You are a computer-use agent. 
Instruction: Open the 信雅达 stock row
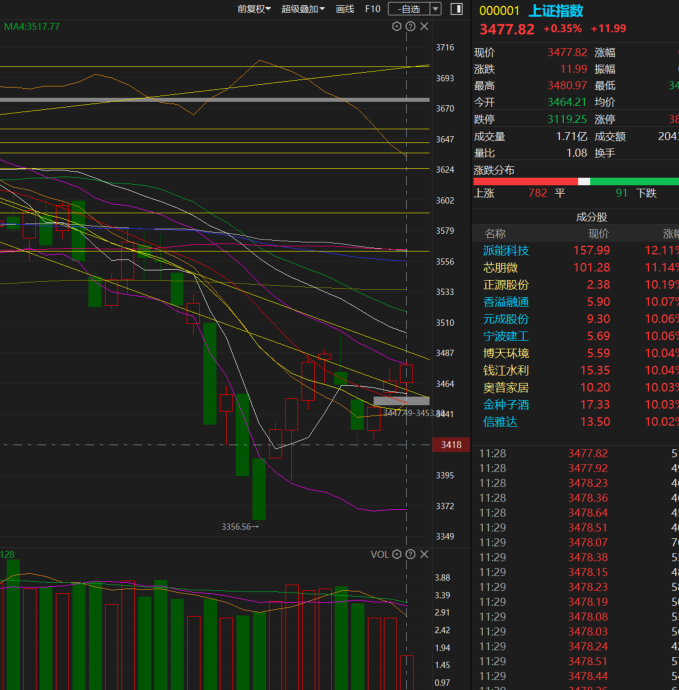click(x=576, y=422)
